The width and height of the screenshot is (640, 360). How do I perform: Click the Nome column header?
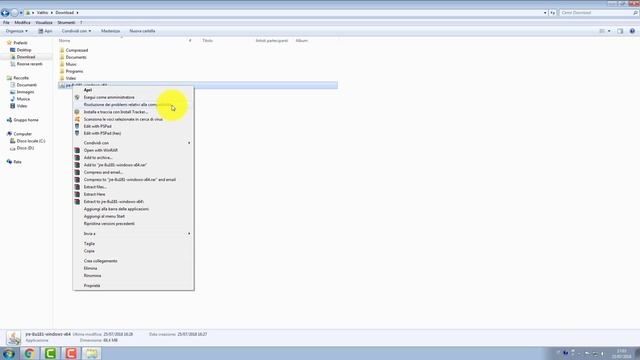(64, 41)
